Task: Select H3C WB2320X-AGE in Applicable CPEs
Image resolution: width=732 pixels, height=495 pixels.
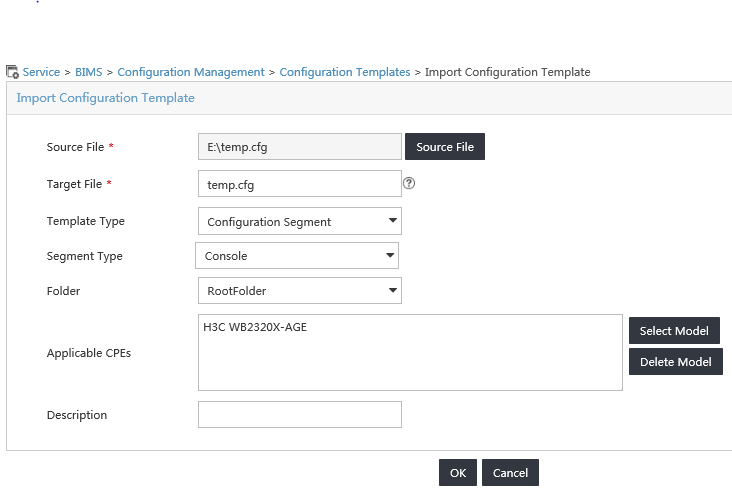Action: [255, 327]
